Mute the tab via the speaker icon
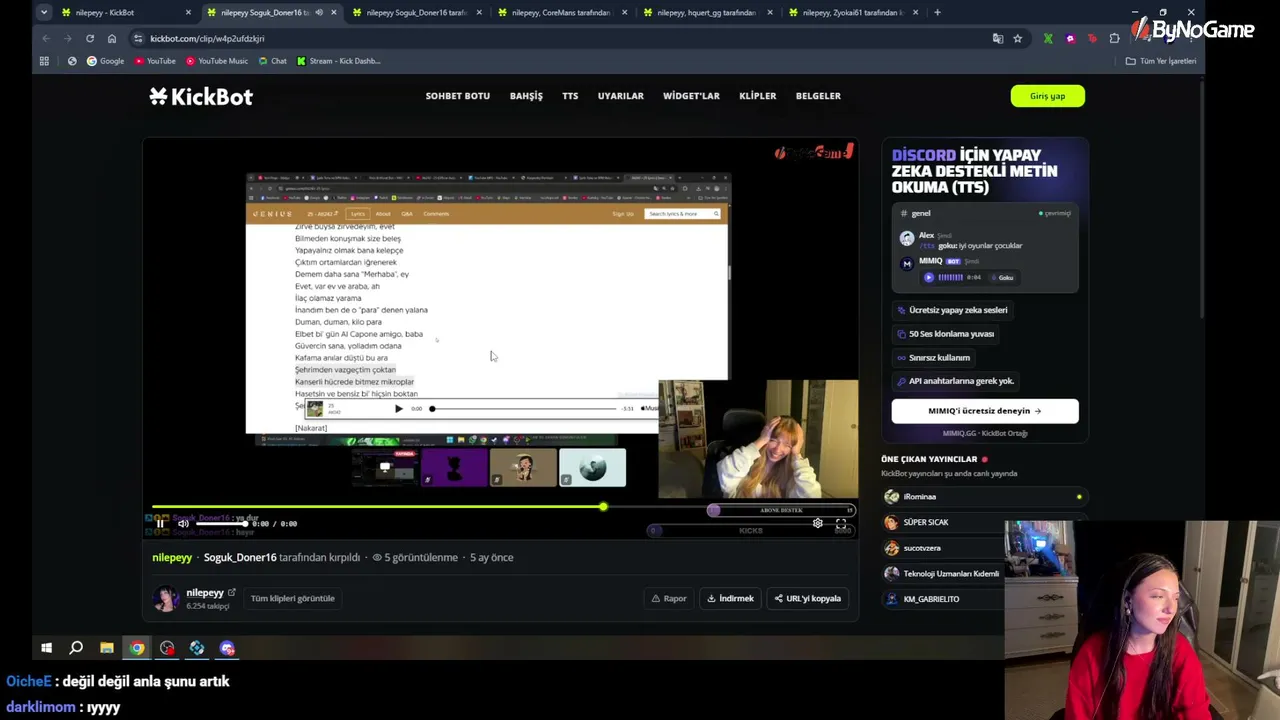This screenshot has width=1280, height=720. [319, 12]
